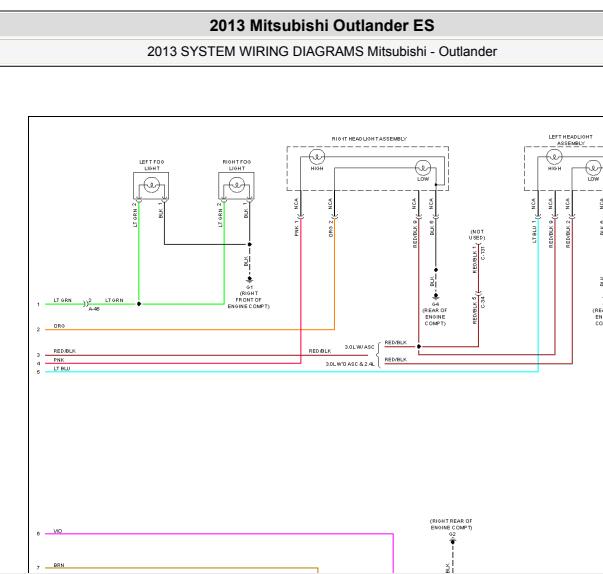Viewport: 603px width, 574px height.
Task: Click the Left Fog Light bulb symbol
Action: [x=152, y=185]
